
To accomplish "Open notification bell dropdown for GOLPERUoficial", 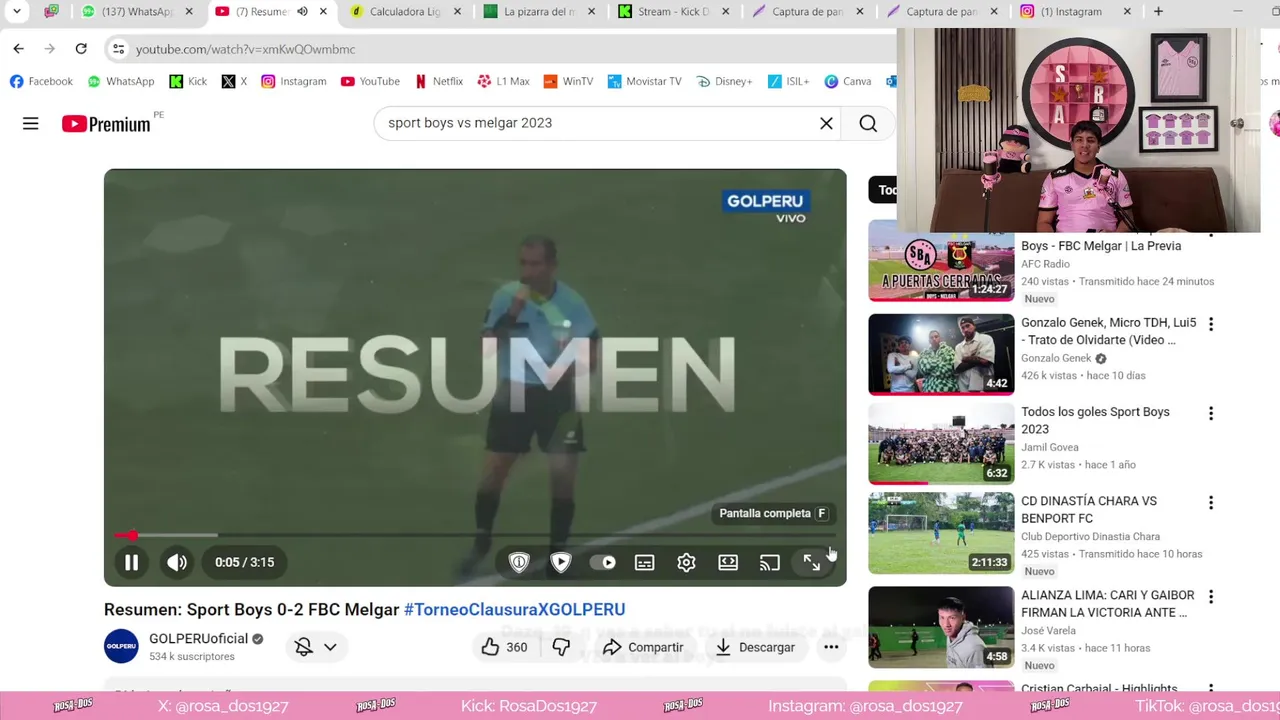I will [x=316, y=647].
